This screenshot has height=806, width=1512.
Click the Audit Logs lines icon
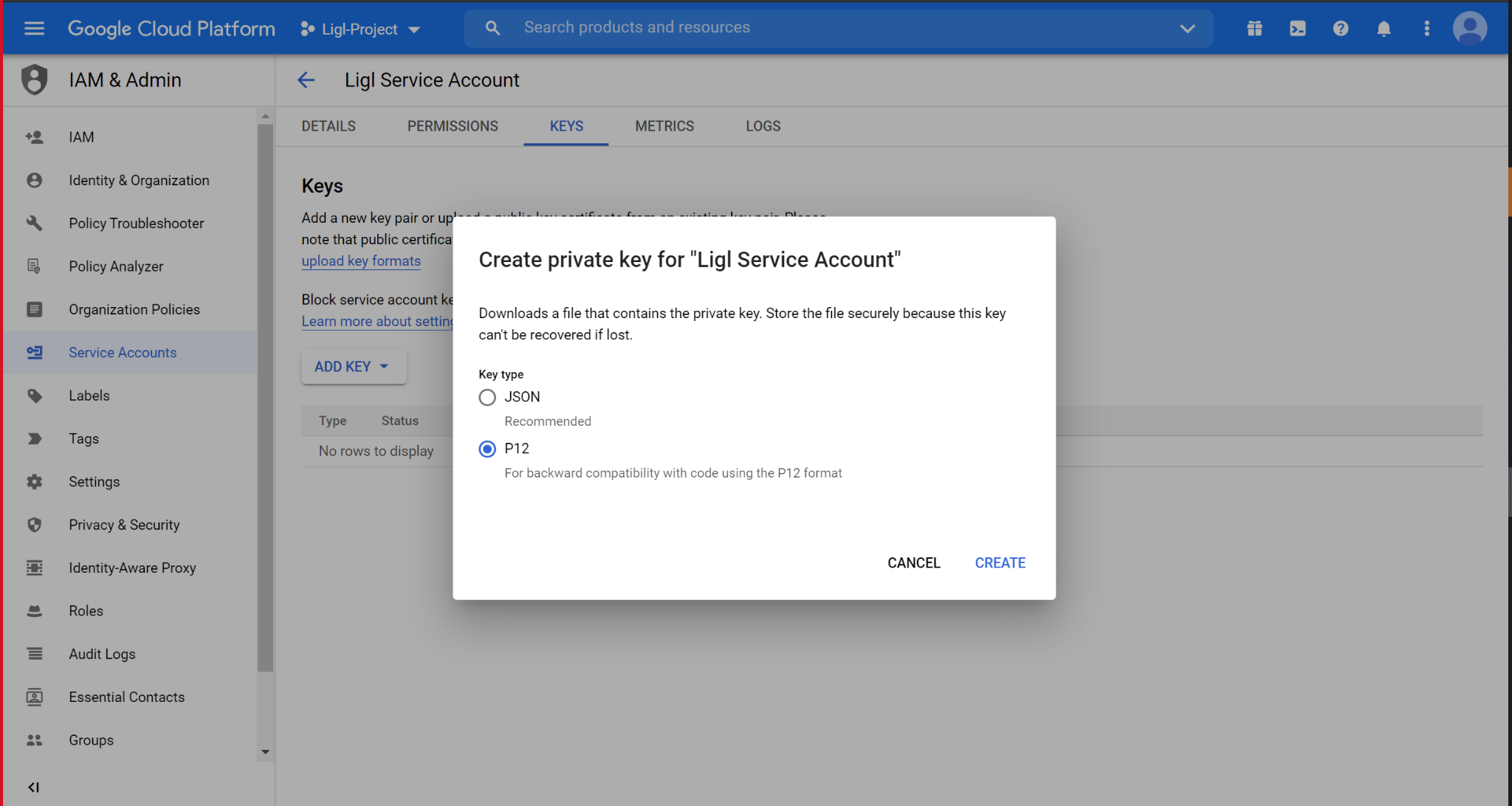click(34, 654)
